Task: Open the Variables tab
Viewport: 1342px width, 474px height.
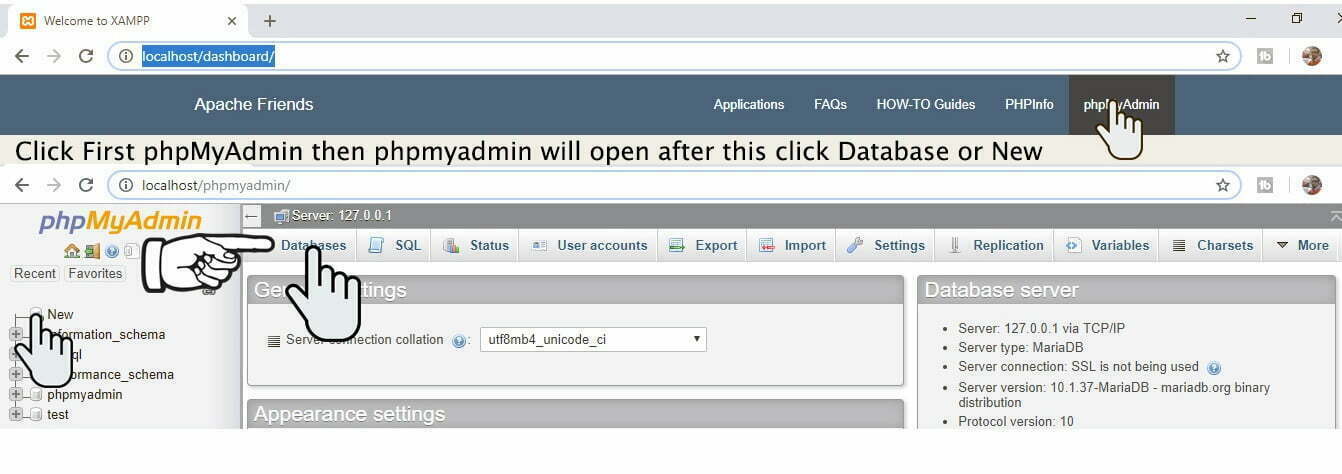Action: (1108, 245)
